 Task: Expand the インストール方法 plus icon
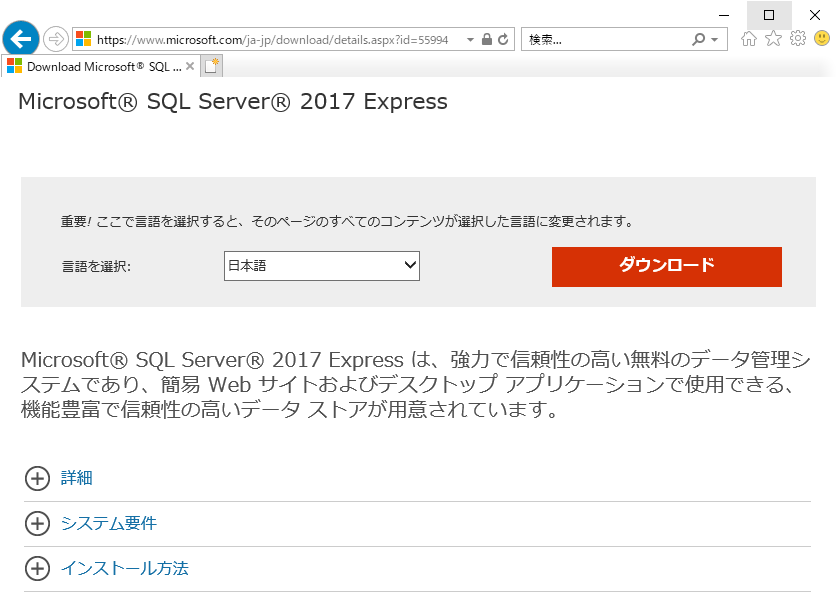coord(37,568)
